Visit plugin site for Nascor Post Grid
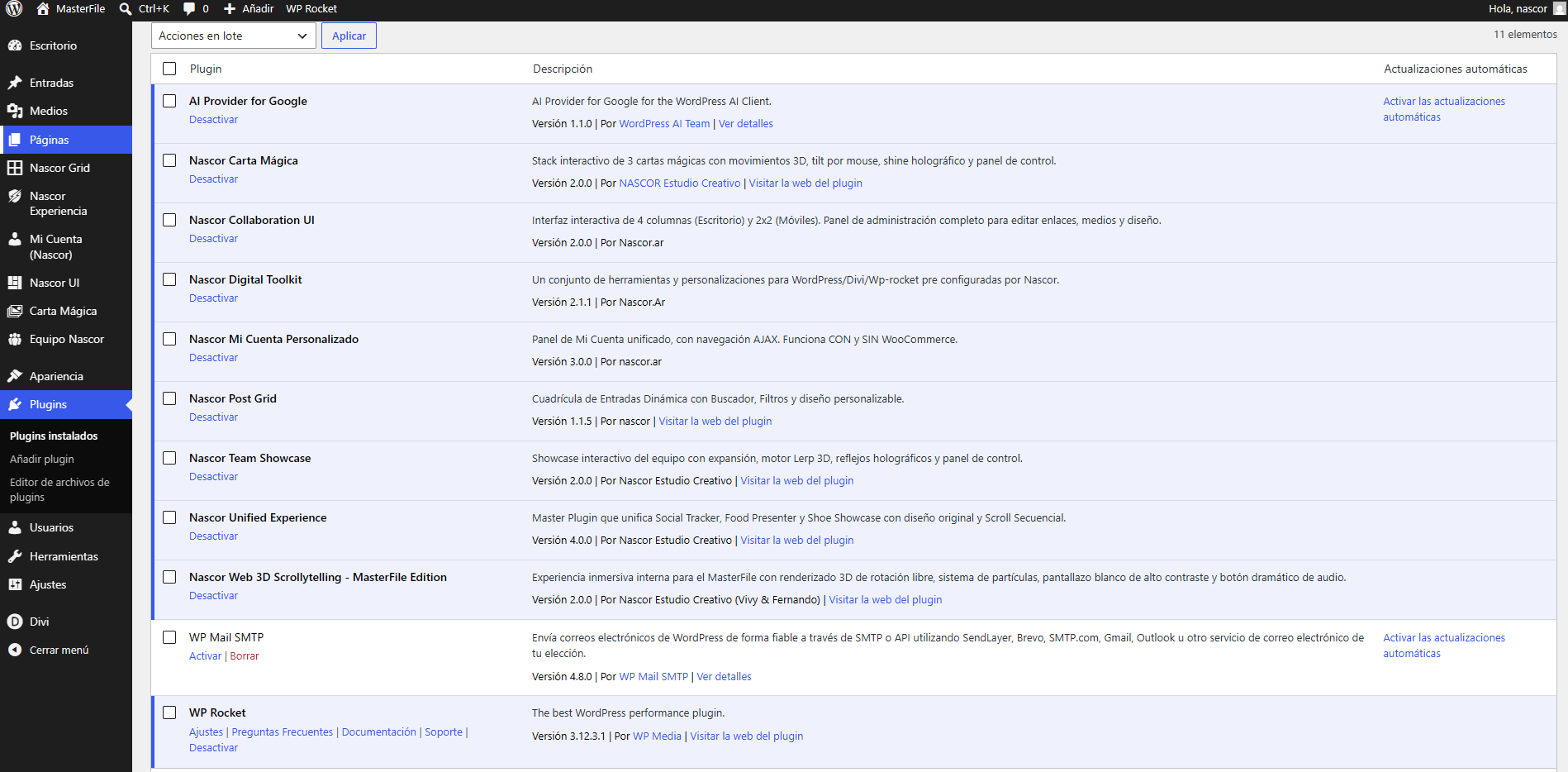Viewport: 1568px width, 772px height. (715, 422)
